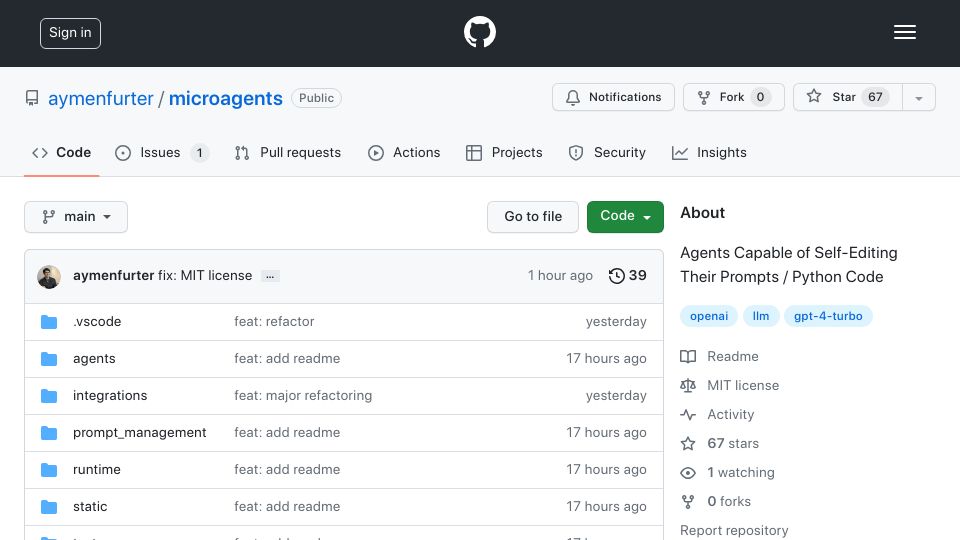
Task: Open 'feat: add readme' commit for agents
Action: 287,359
